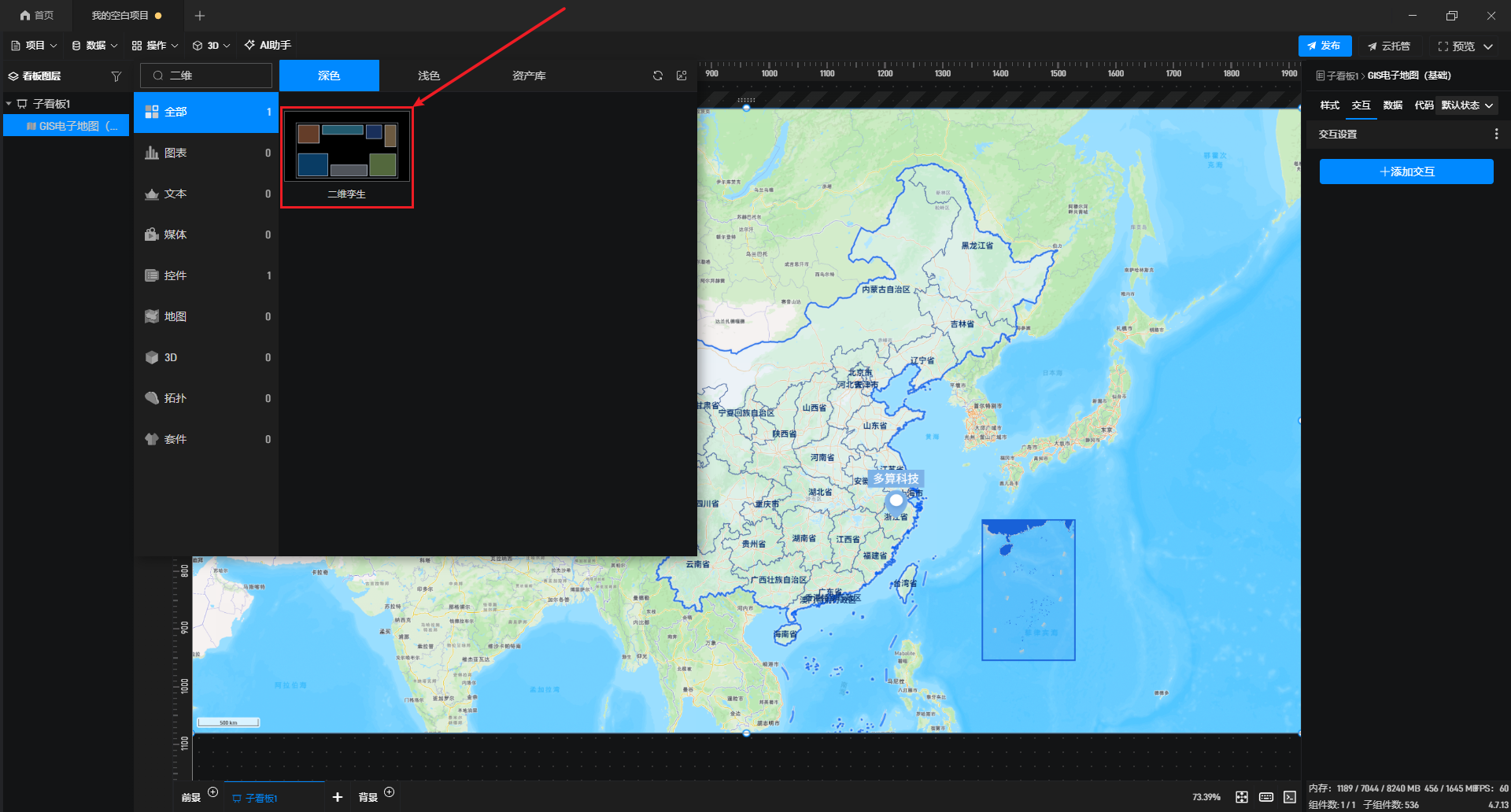Image resolution: width=1511 pixels, height=812 pixels.
Task: Open the AI助手 assistant
Action: (268, 46)
